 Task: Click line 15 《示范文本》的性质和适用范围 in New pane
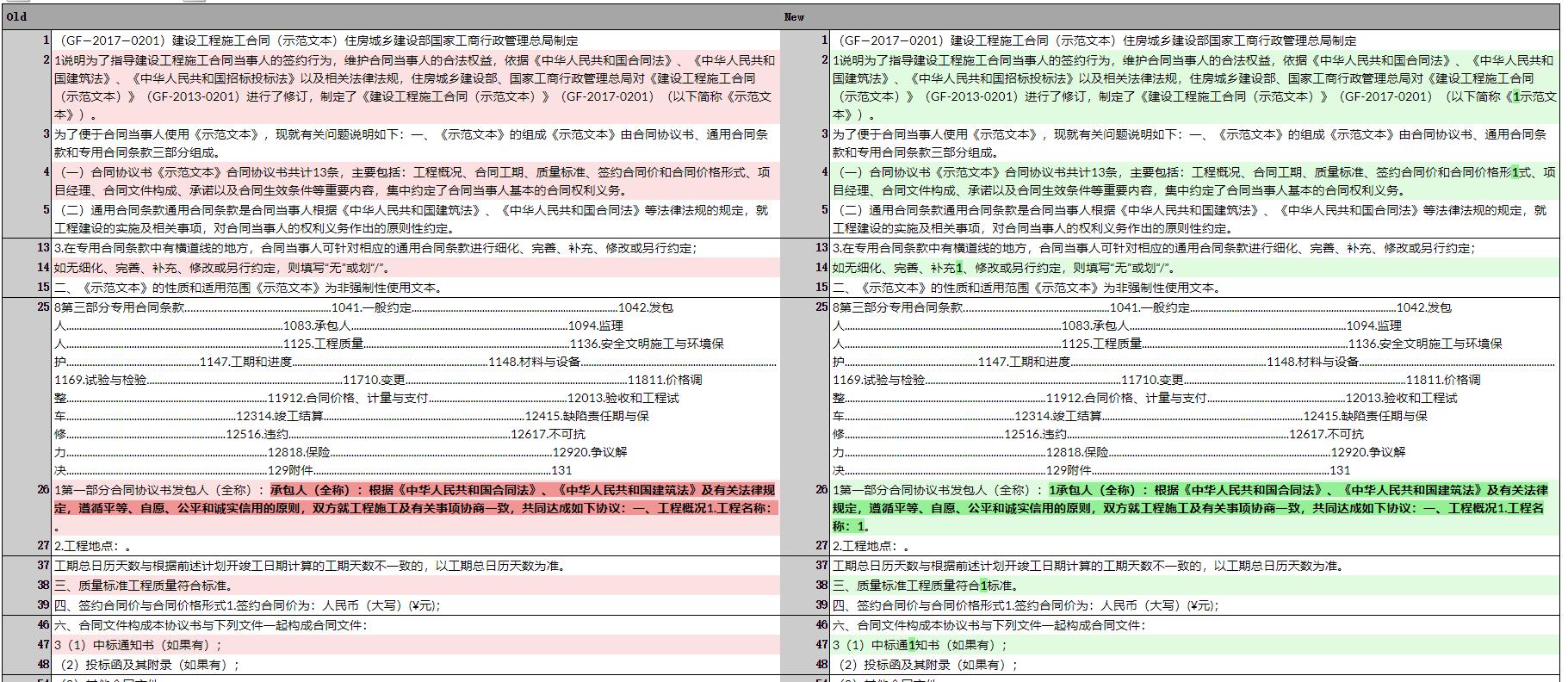(1195, 288)
